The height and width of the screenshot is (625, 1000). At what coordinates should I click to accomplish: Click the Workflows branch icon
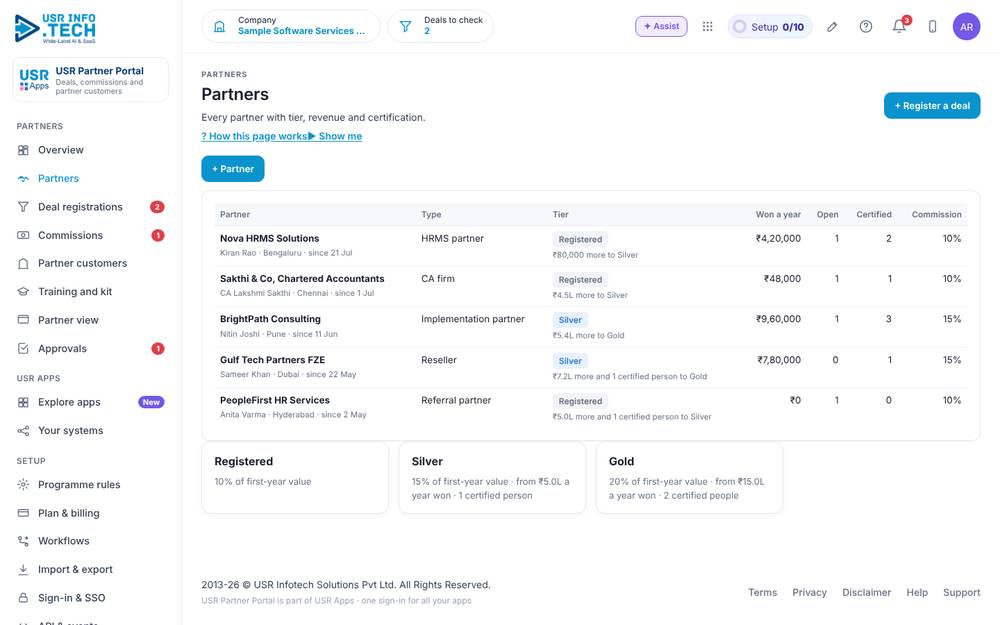click(x=23, y=541)
